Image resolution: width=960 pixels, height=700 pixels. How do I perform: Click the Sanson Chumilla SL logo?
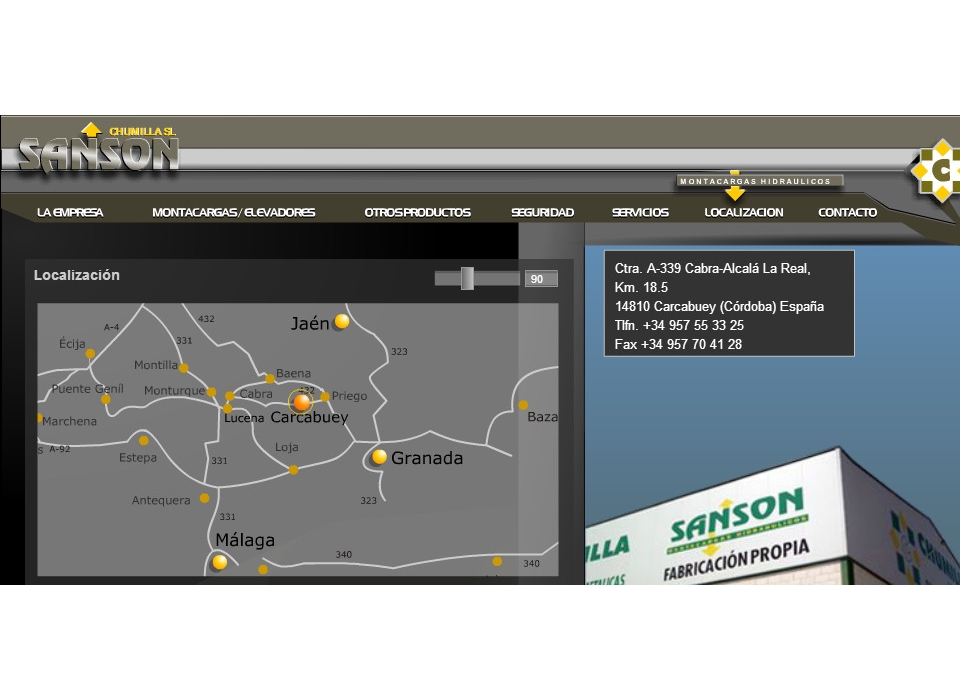[99, 148]
